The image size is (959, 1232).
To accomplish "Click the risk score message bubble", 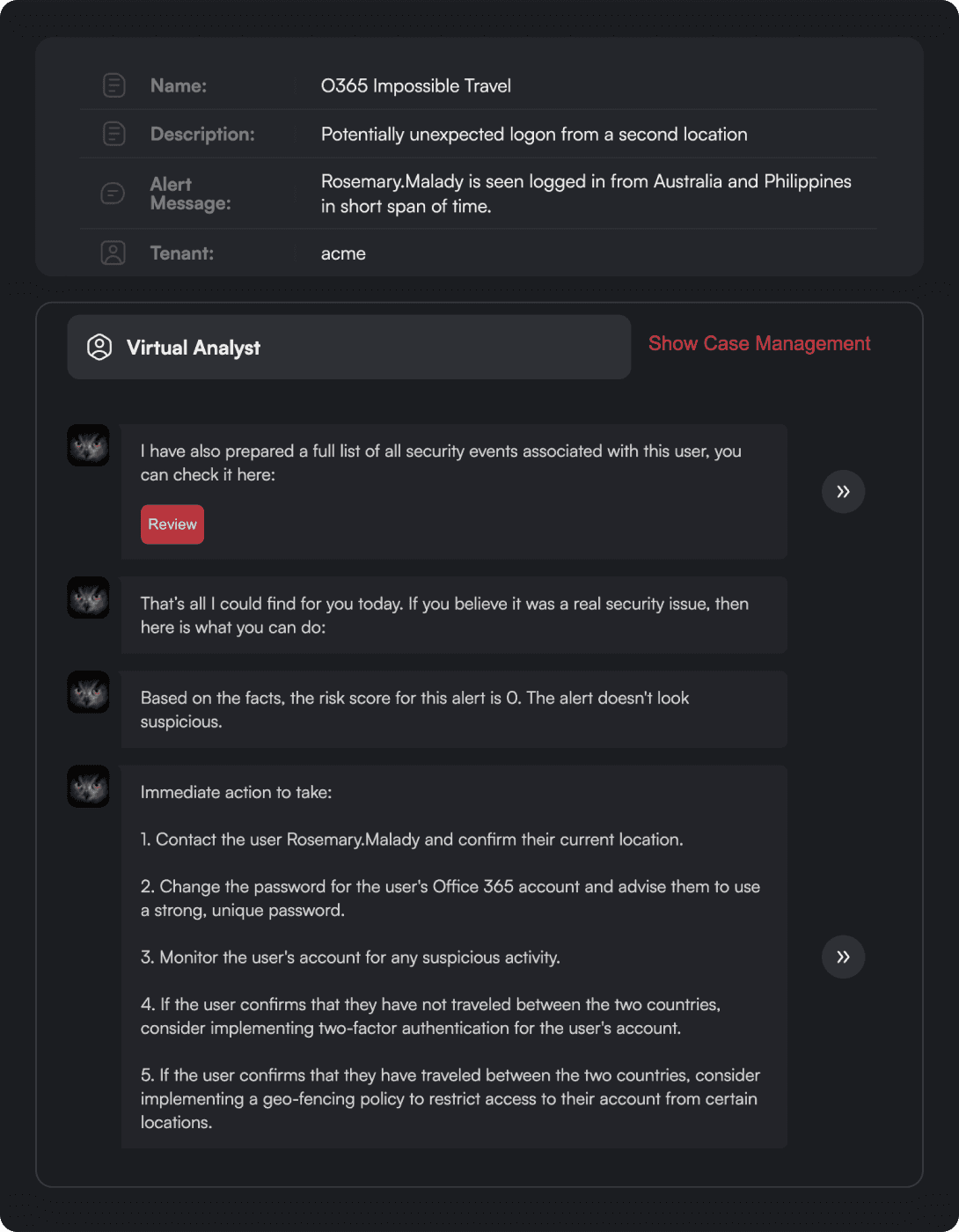I will click(454, 709).
